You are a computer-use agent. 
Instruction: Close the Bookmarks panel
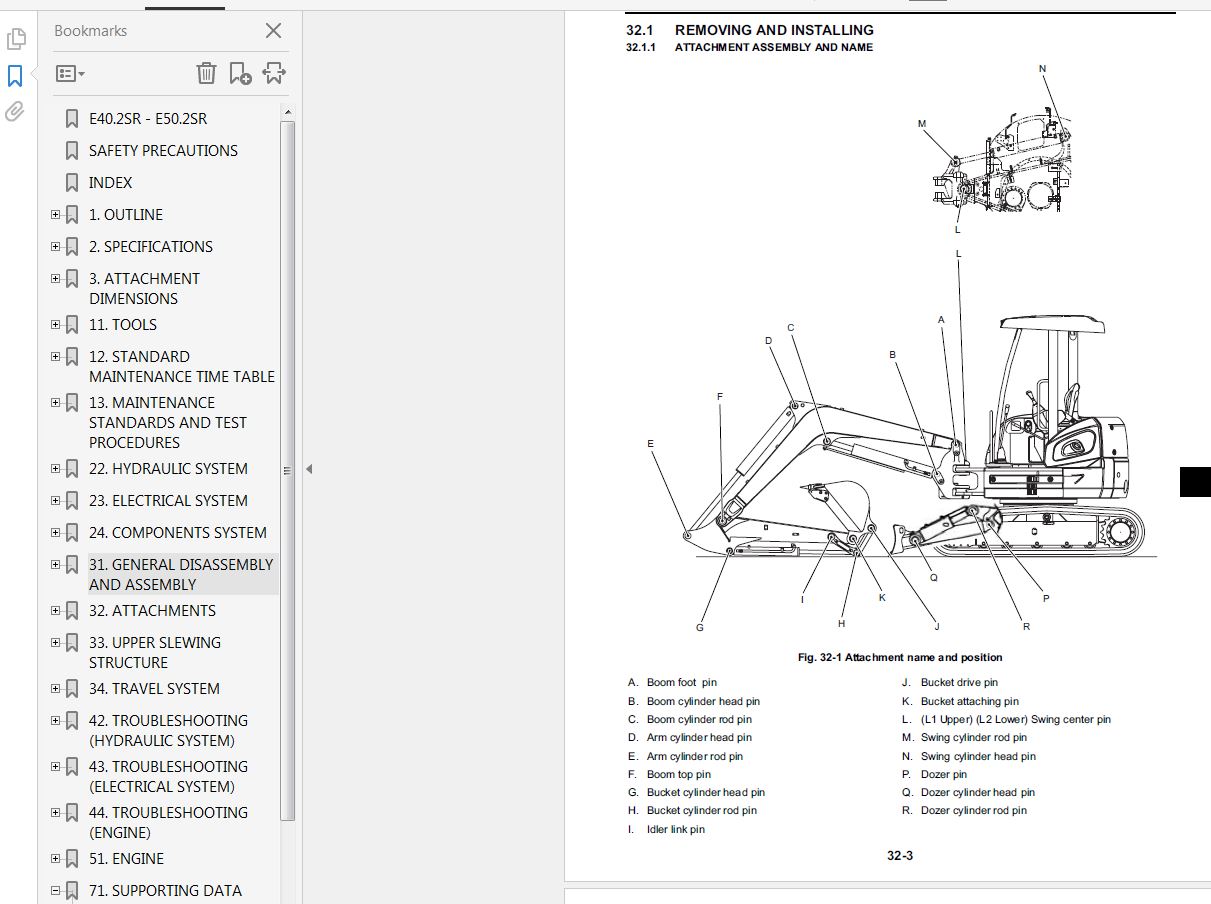(x=273, y=31)
